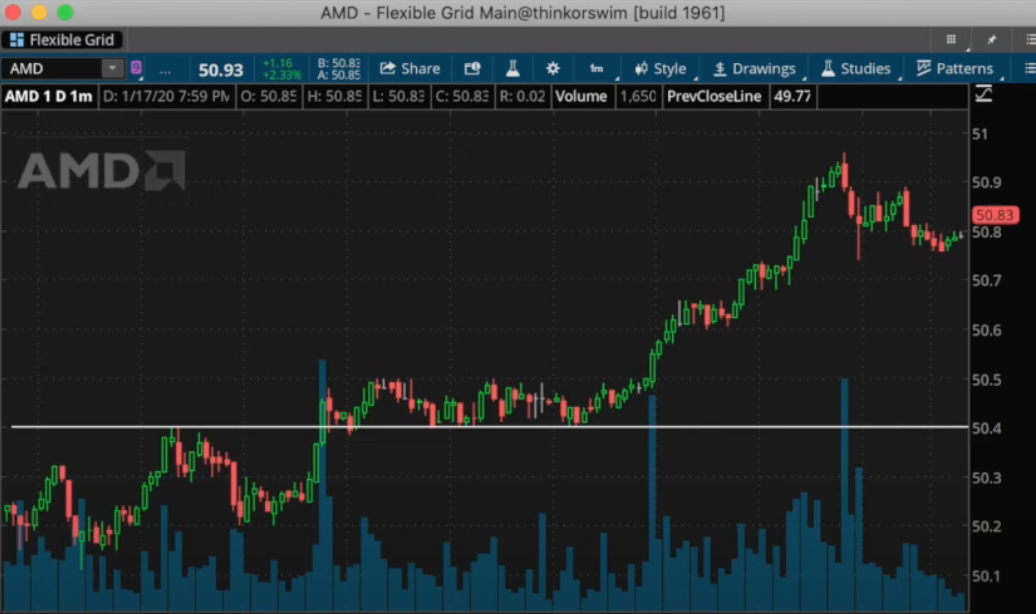Click the 50.1 price axis label

pos(986,576)
